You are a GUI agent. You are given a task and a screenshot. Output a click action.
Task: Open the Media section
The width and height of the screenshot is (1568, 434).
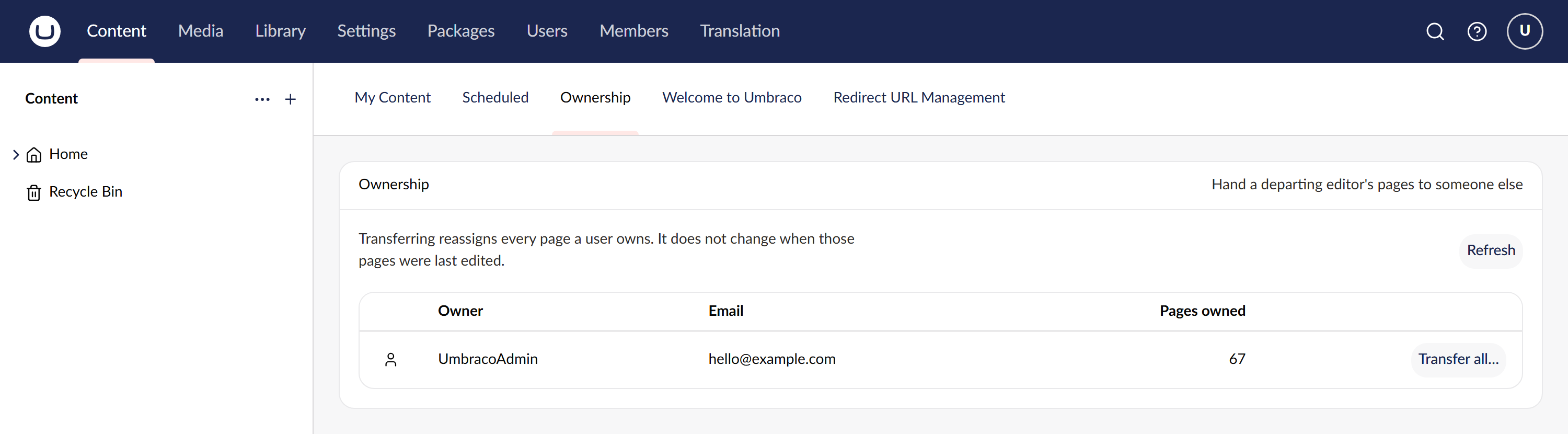(x=200, y=31)
